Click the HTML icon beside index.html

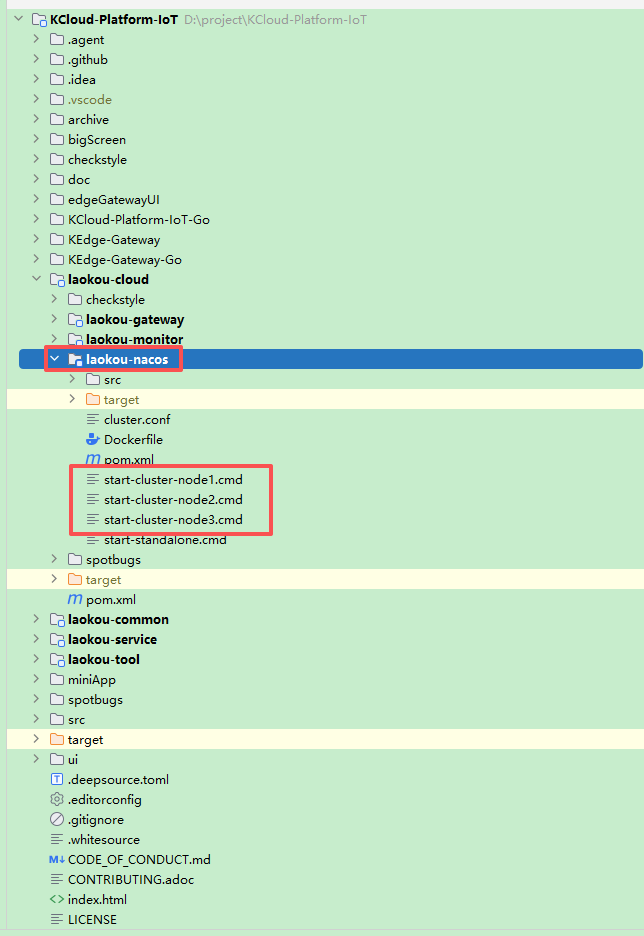point(57,899)
